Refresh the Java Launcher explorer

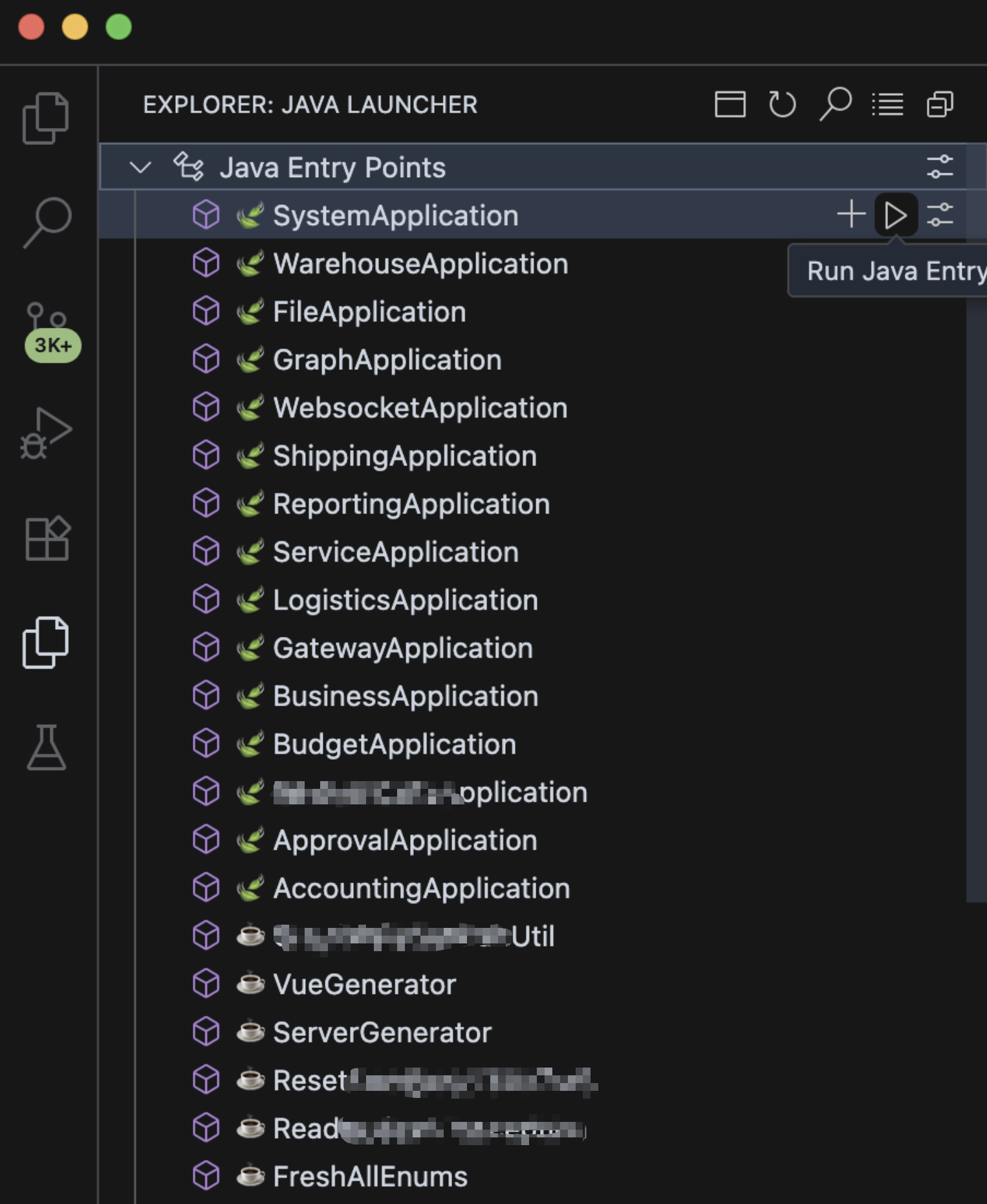[x=783, y=104]
